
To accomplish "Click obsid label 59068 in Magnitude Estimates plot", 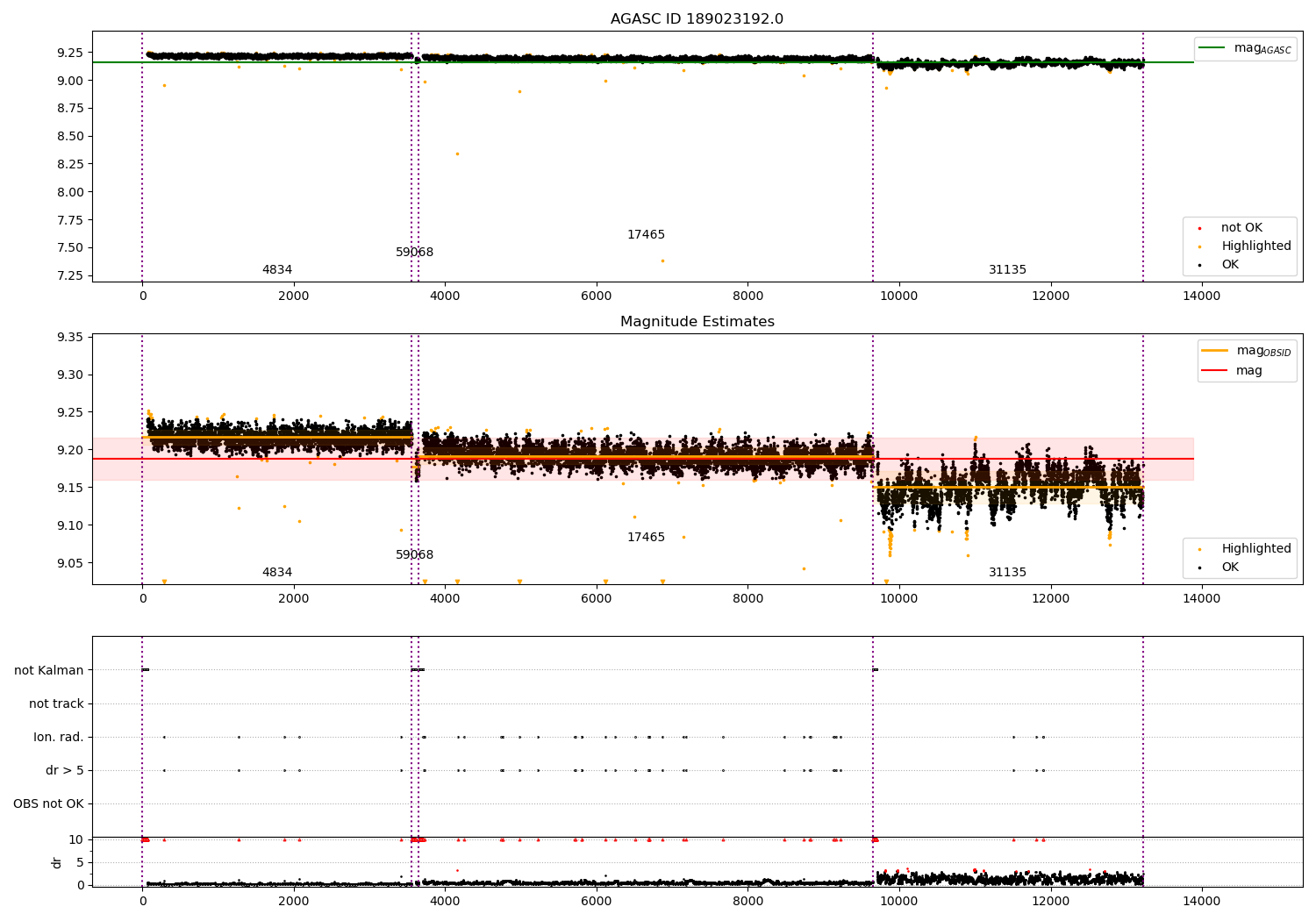I will tap(414, 555).
